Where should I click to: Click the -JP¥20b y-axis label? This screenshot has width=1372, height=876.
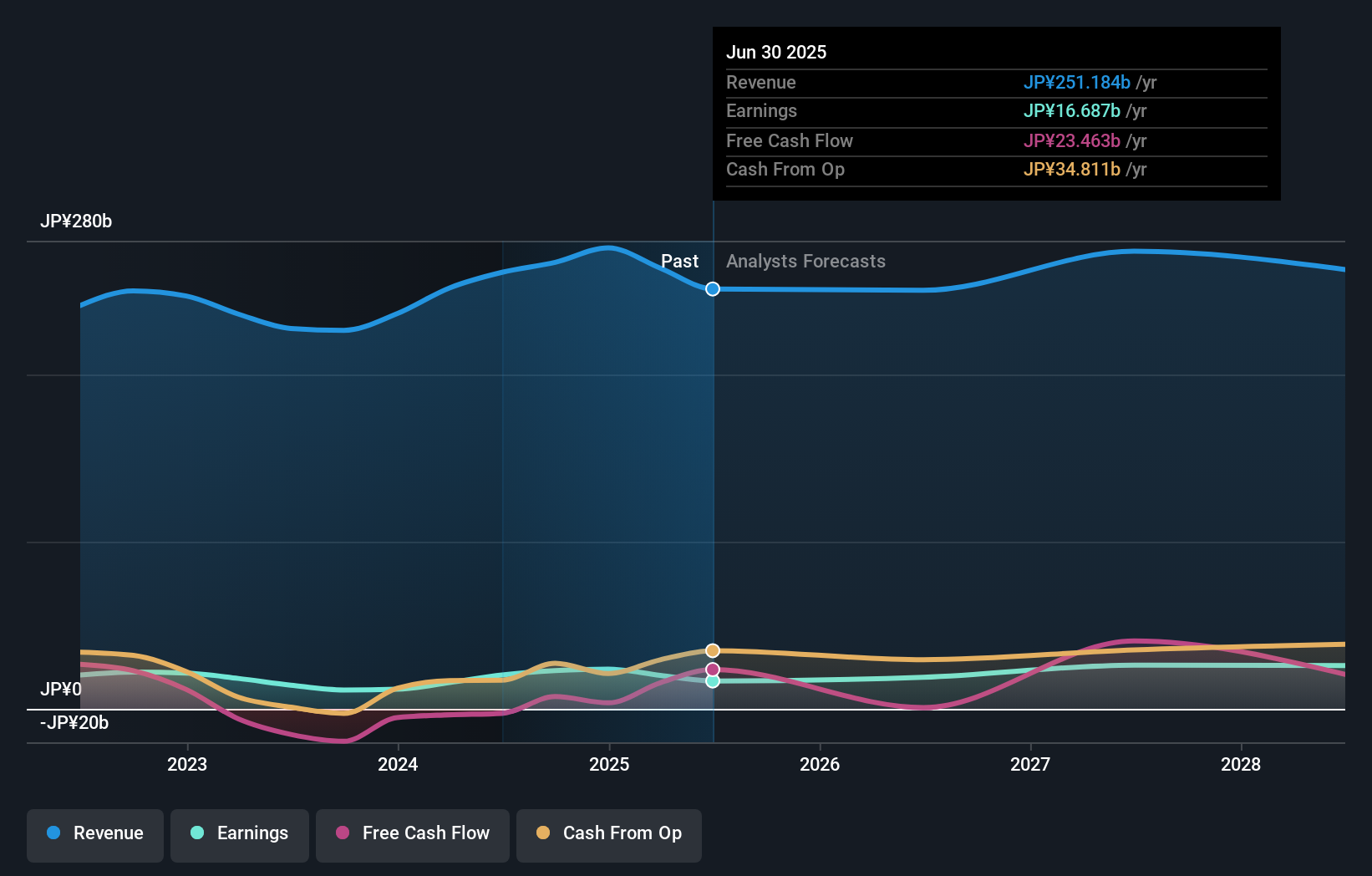click(x=74, y=723)
